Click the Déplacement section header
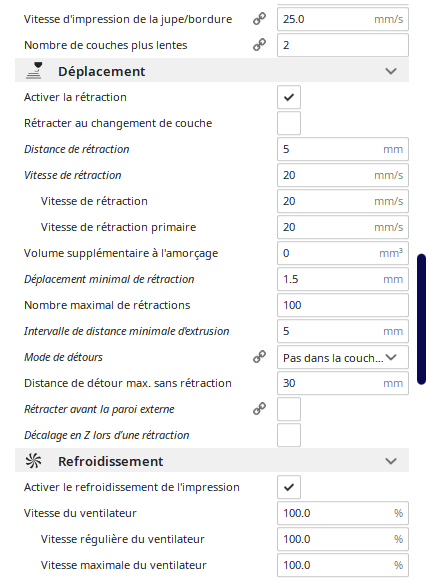Viewport: 440px width, 579px height. pyautogui.click(x=212, y=71)
